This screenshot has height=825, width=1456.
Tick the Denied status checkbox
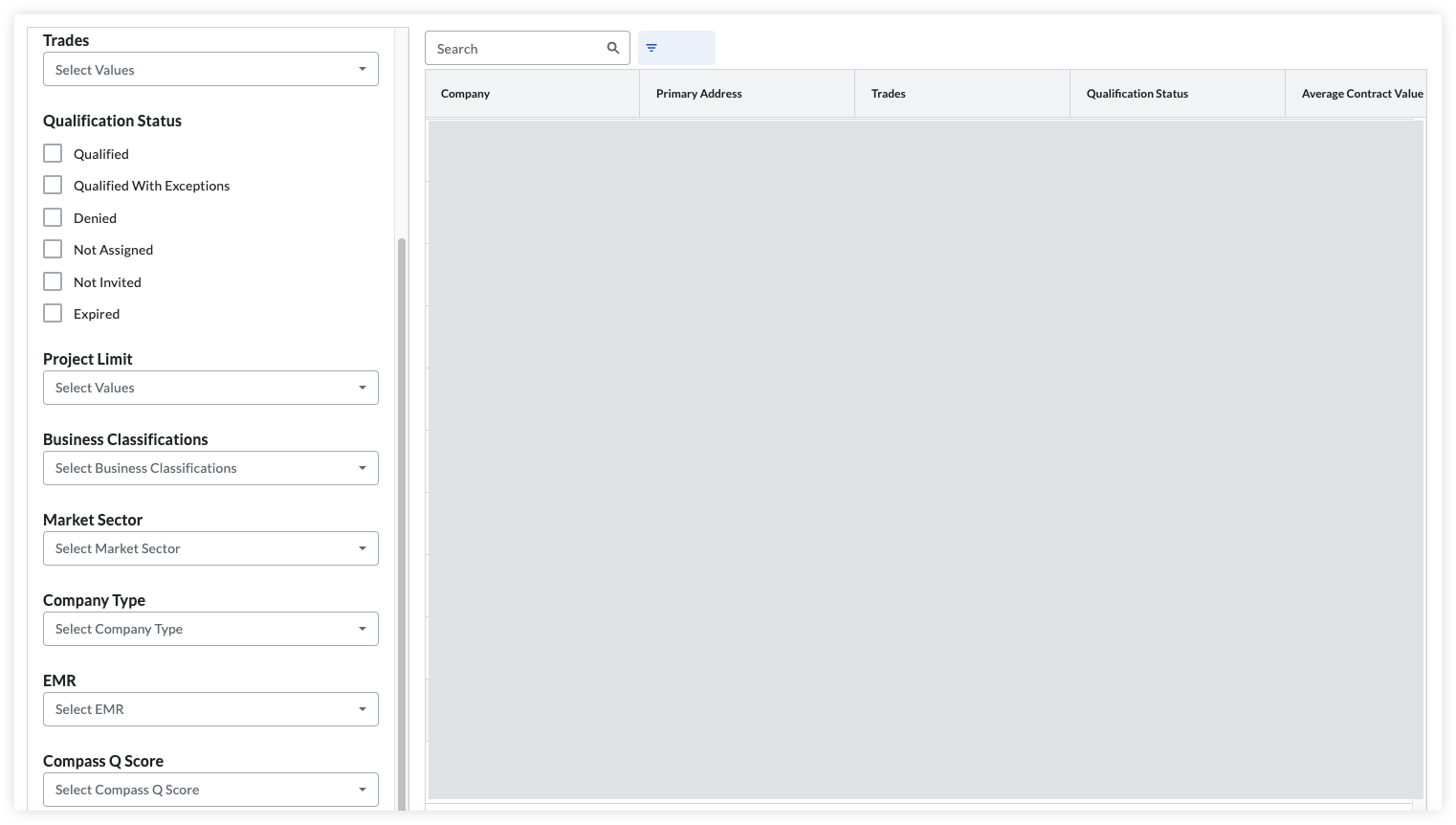point(53,218)
